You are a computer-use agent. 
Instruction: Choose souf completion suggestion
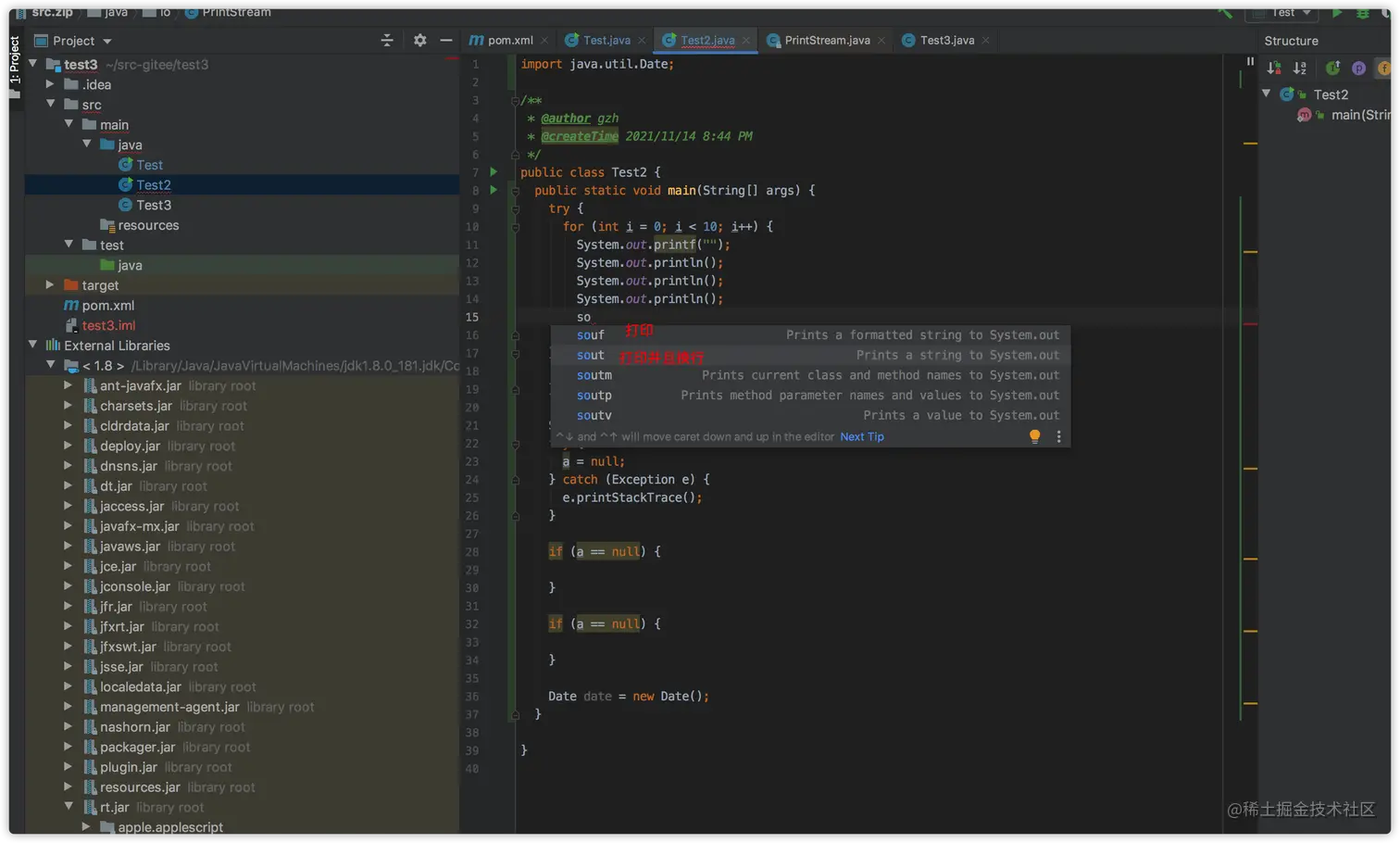810,335
